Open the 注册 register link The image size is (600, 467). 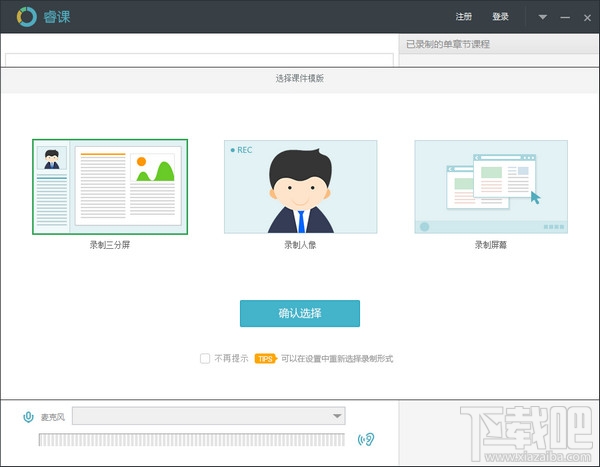(x=463, y=17)
